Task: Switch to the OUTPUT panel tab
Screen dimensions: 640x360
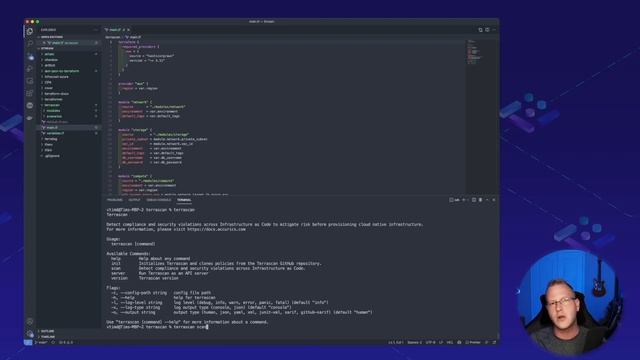Action: click(x=134, y=200)
